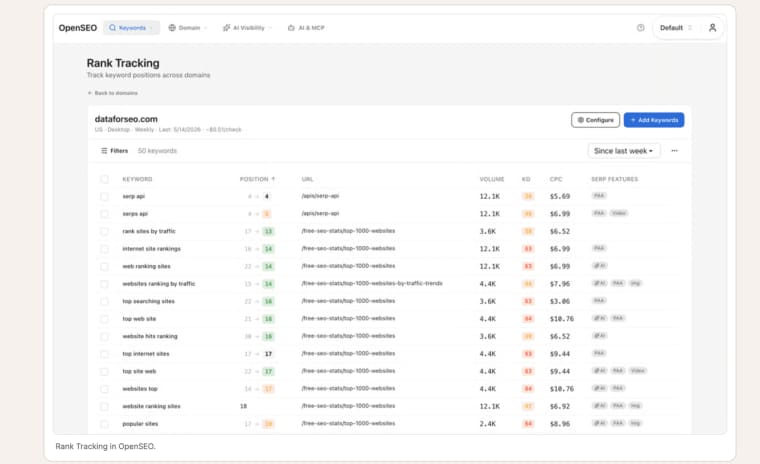Click the help question mark icon
This screenshot has width=760, height=464.
click(x=640, y=28)
